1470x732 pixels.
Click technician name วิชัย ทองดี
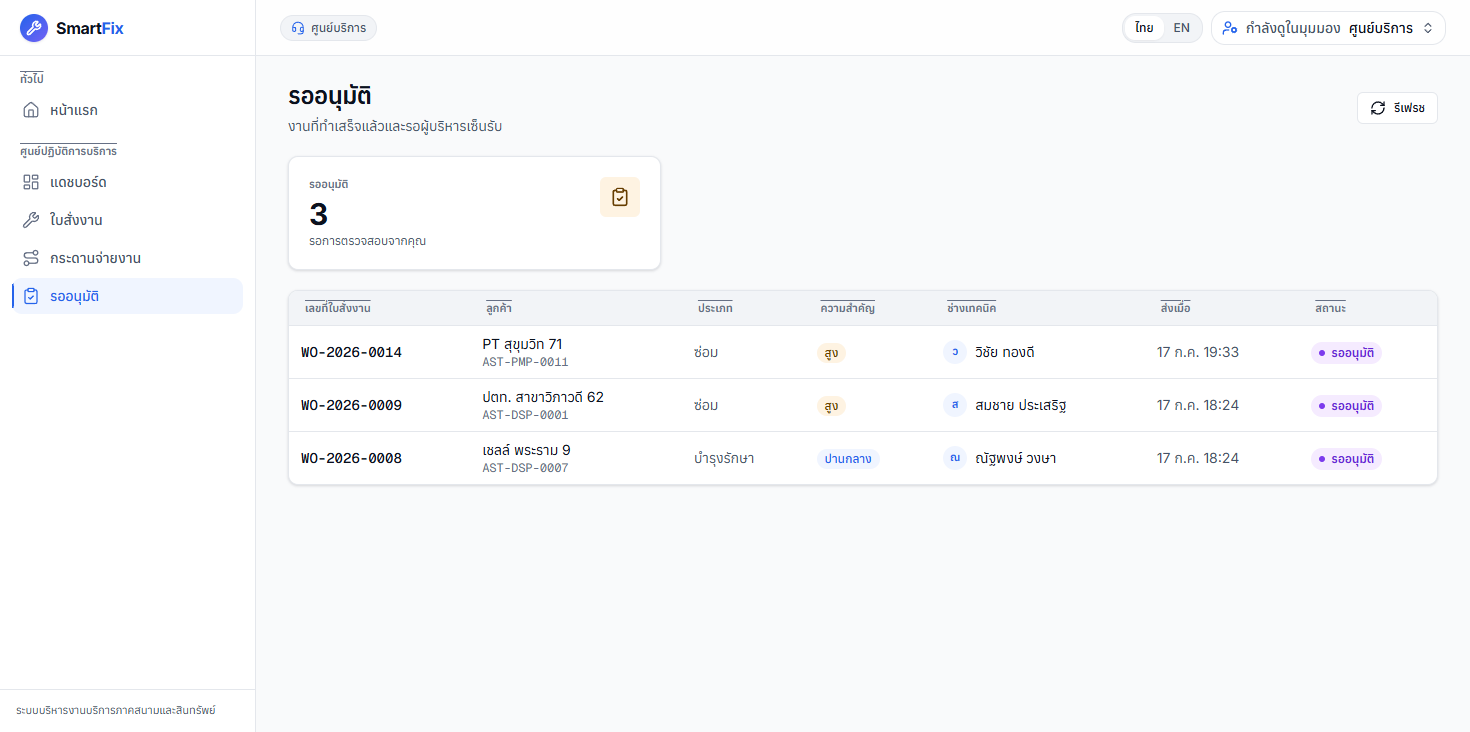(x=1004, y=352)
